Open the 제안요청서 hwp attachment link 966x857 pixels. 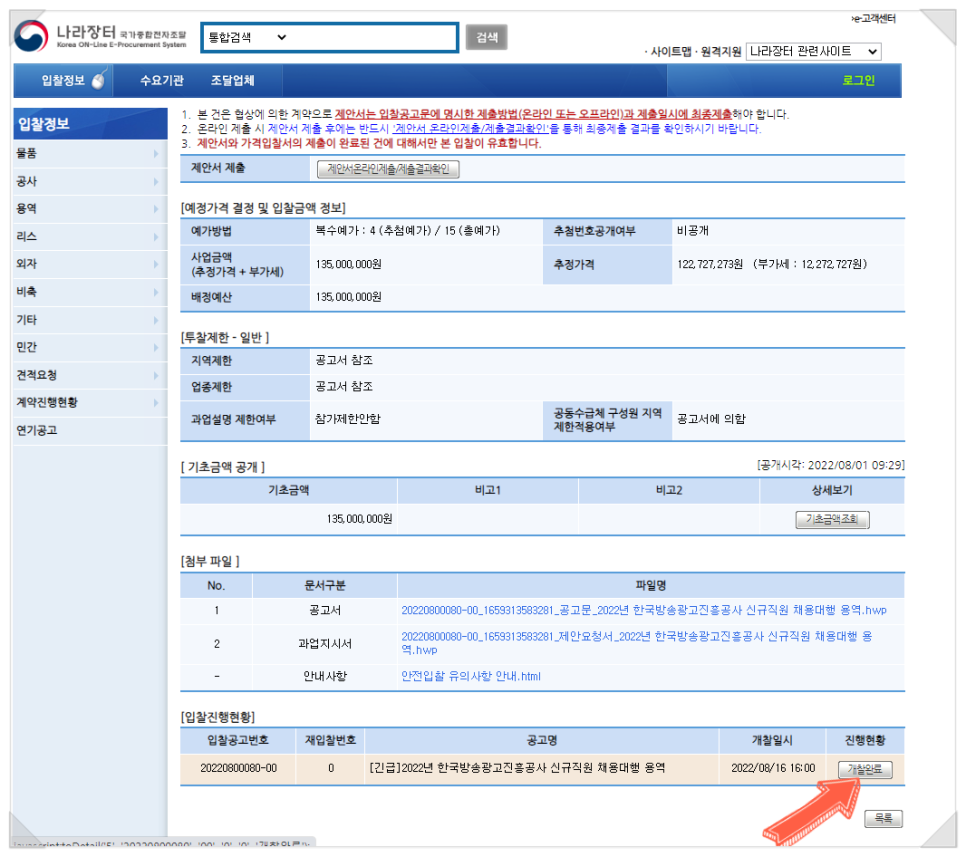(x=636, y=643)
